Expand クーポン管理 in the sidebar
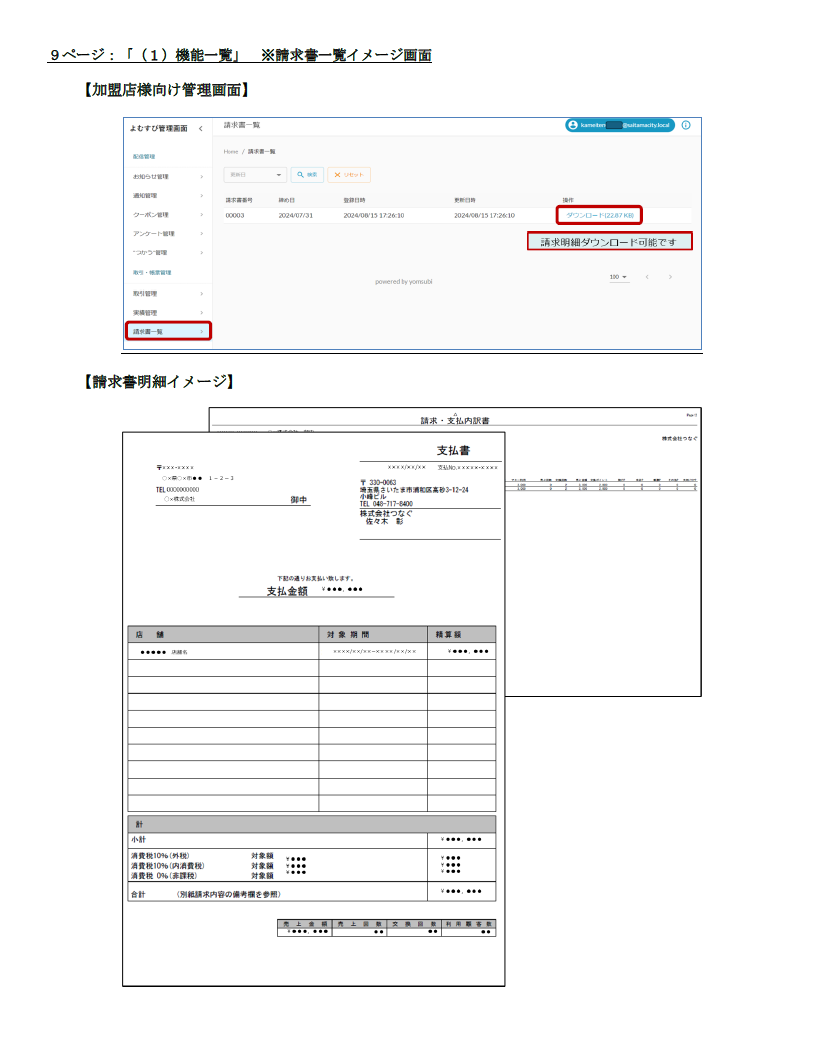 coord(168,215)
